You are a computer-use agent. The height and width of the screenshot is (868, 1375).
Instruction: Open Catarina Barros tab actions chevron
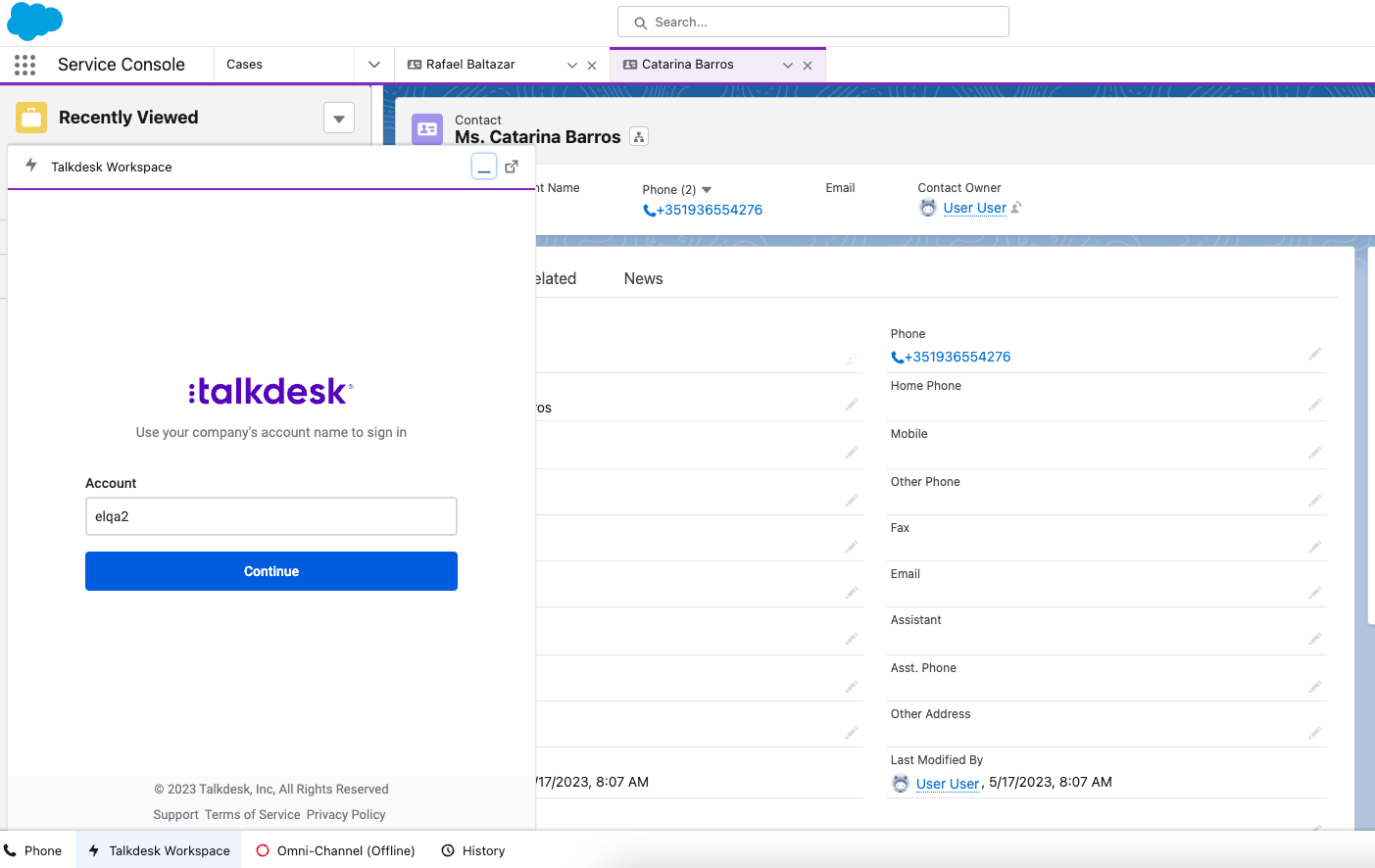coord(788,66)
